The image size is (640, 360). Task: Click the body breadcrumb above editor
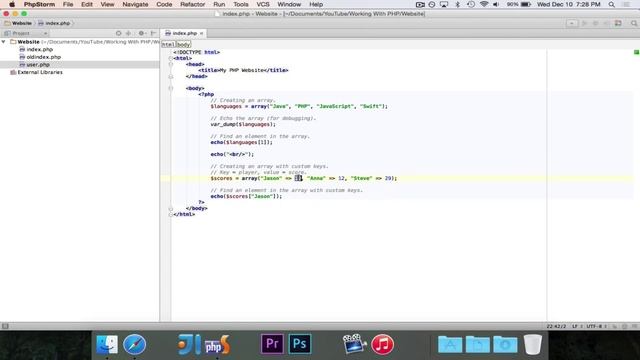pos(183,44)
